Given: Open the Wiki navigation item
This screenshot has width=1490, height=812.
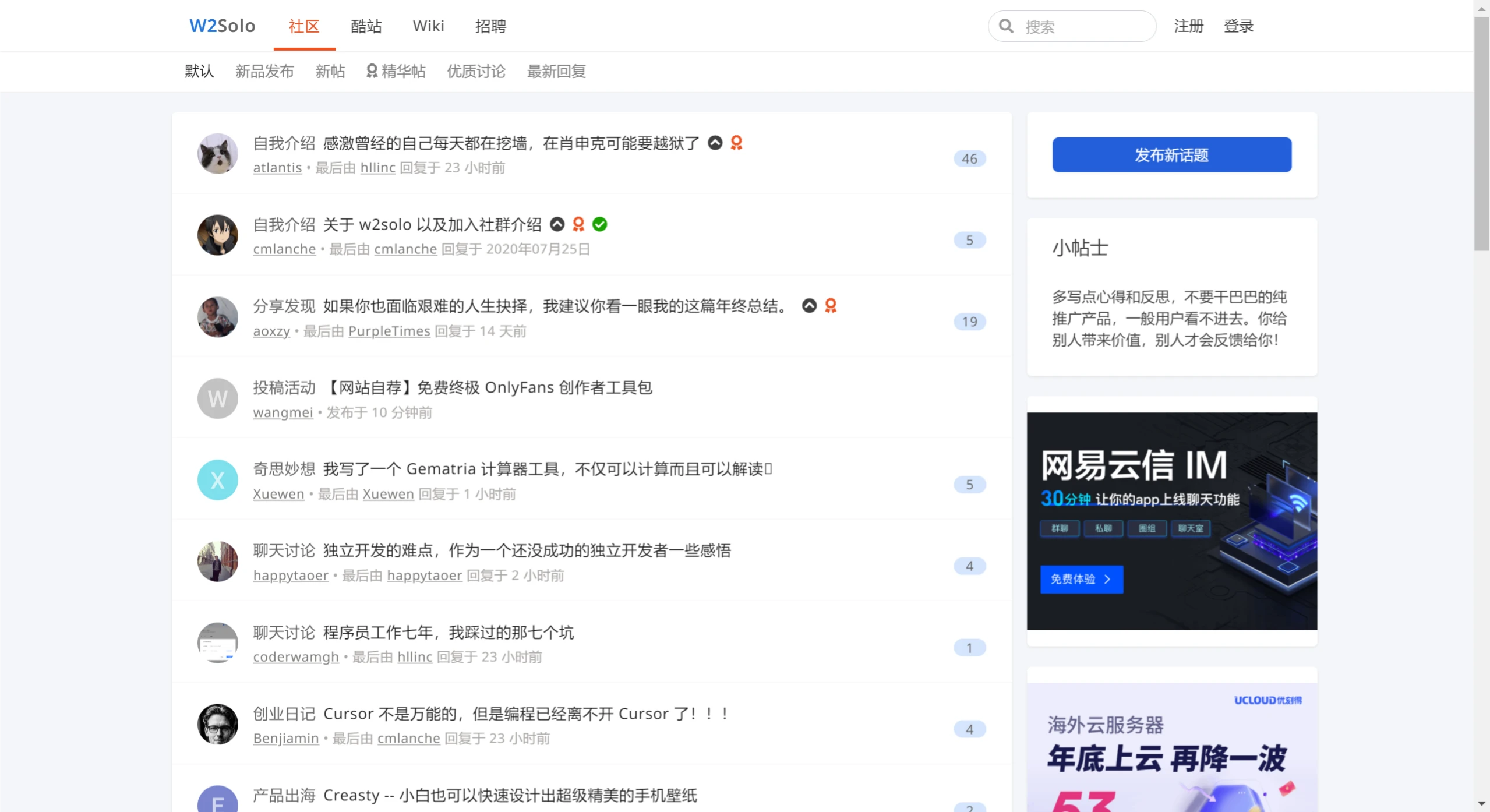Looking at the screenshot, I should pyautogui.click(x=428, y=26).
